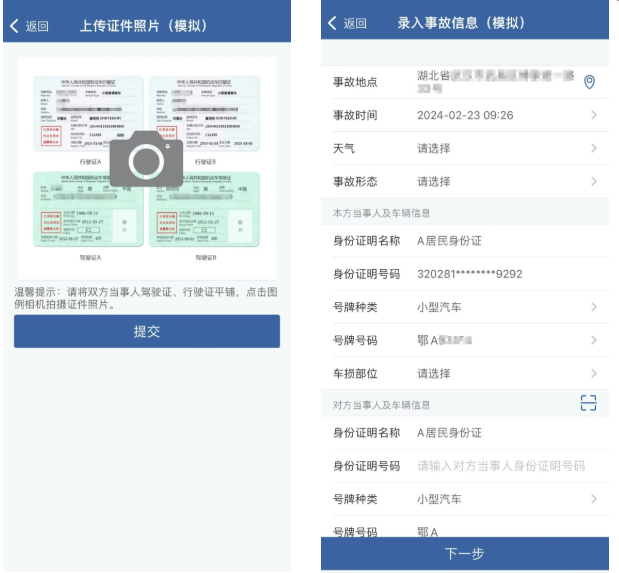Screen dimensions: 619x573
Task: Click 对方 身份证明号码 input field
Action: [x=500, y=466]
